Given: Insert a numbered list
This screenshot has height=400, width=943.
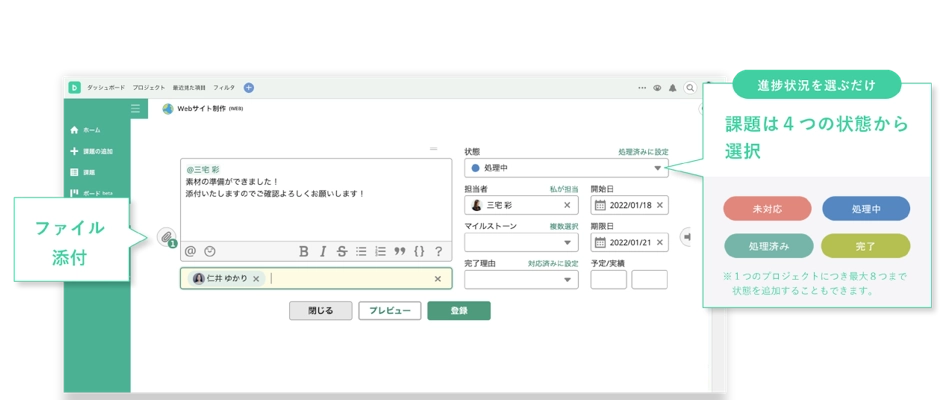Looking at the screenshot, I should coord(380,251).
